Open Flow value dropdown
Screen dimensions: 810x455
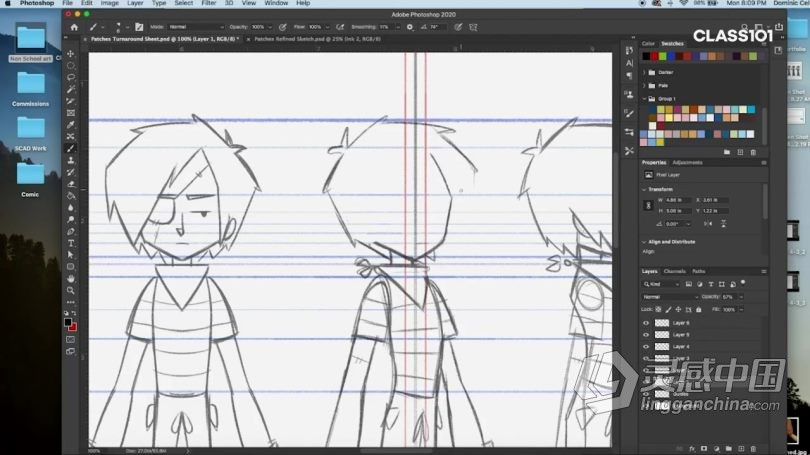click(x=327, y=27)
